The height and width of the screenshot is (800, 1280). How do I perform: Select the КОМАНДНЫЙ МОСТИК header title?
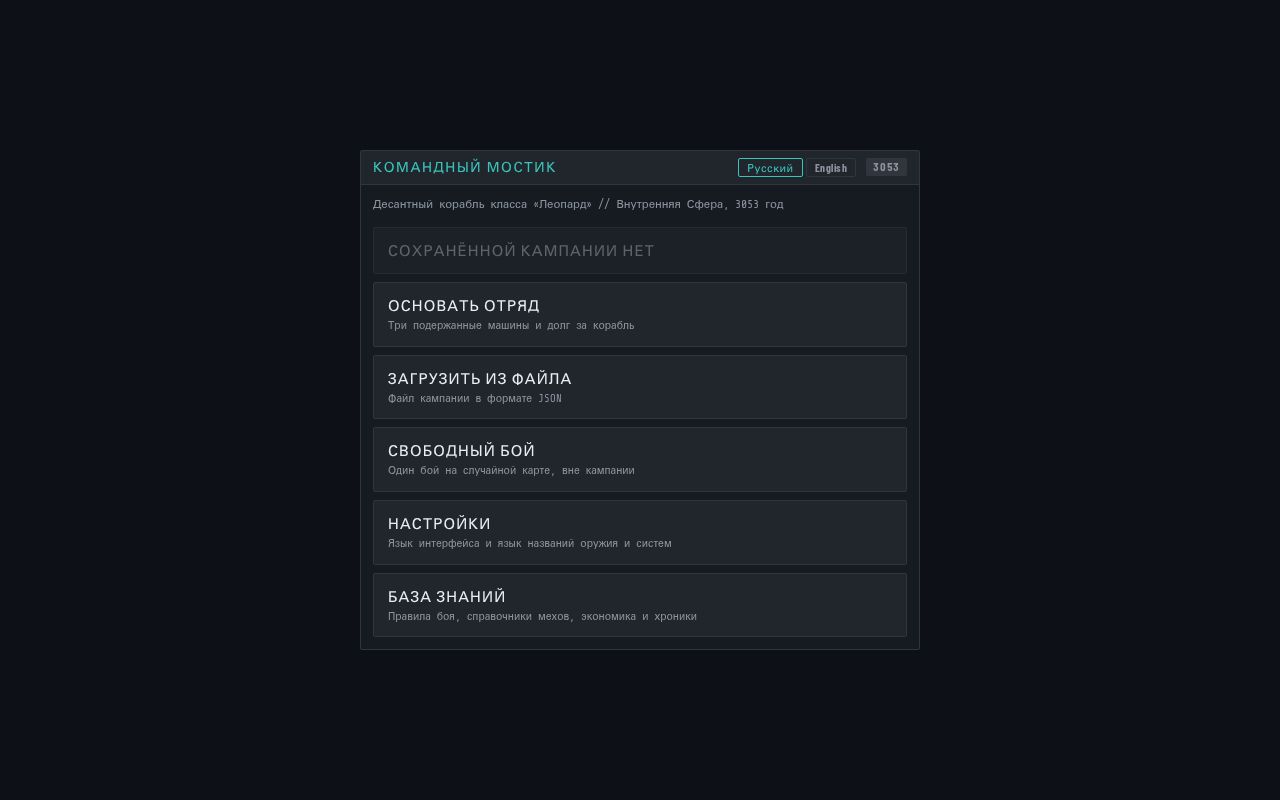click(x=464, y=167)
